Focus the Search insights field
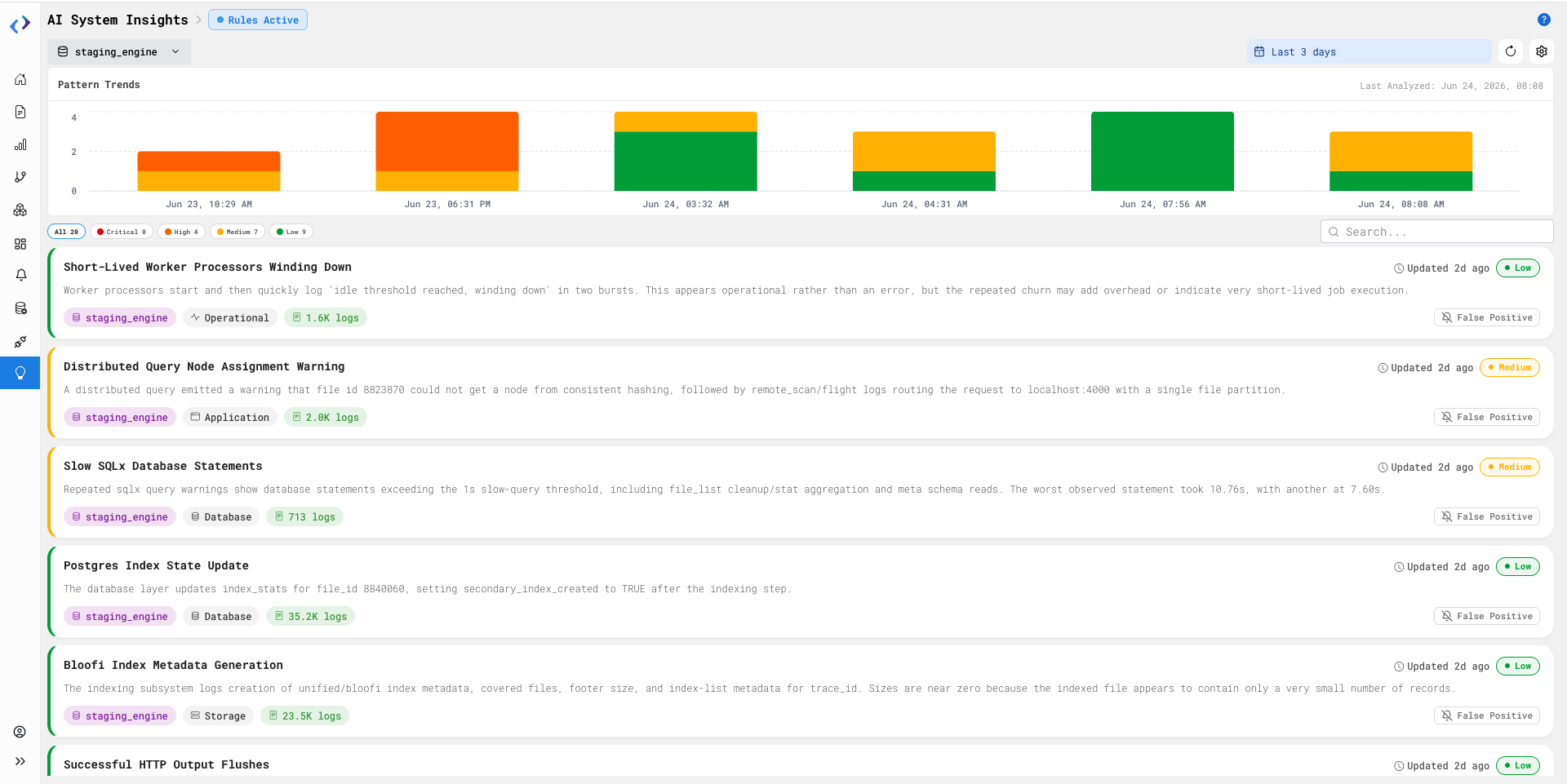 [1436, 232]
